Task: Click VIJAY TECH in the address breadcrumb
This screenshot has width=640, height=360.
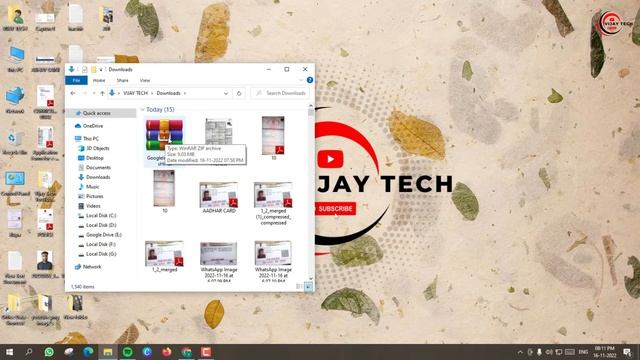Action: pyautogui.click(x=135, y=93)
